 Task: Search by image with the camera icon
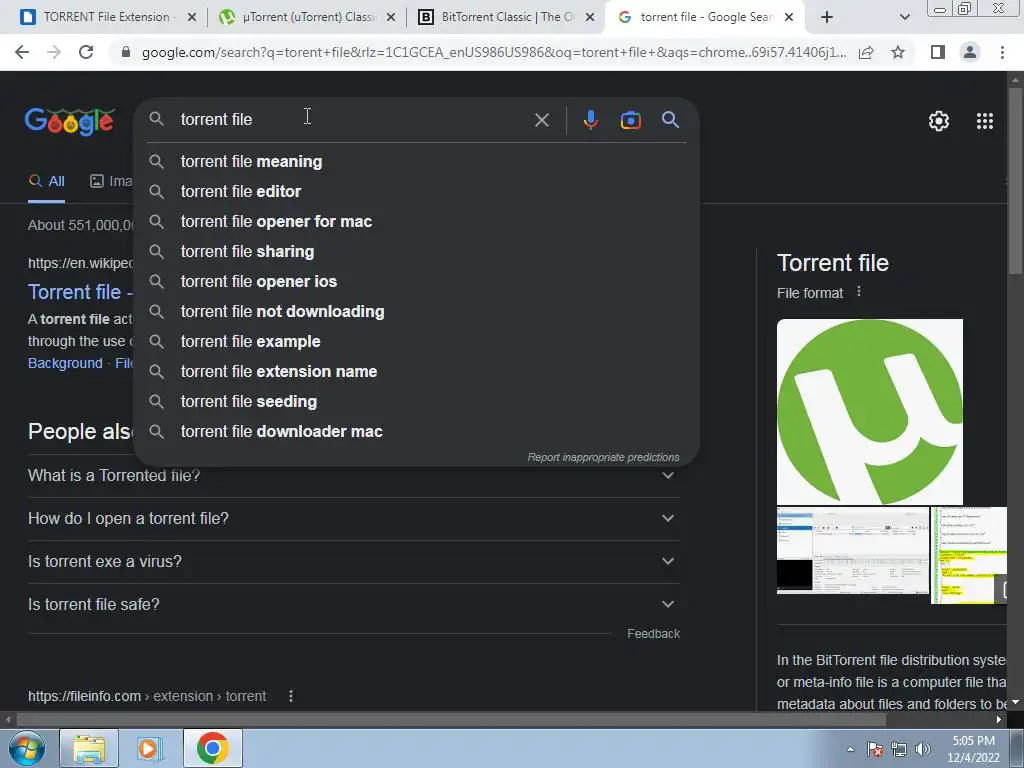tap(630, 120)
